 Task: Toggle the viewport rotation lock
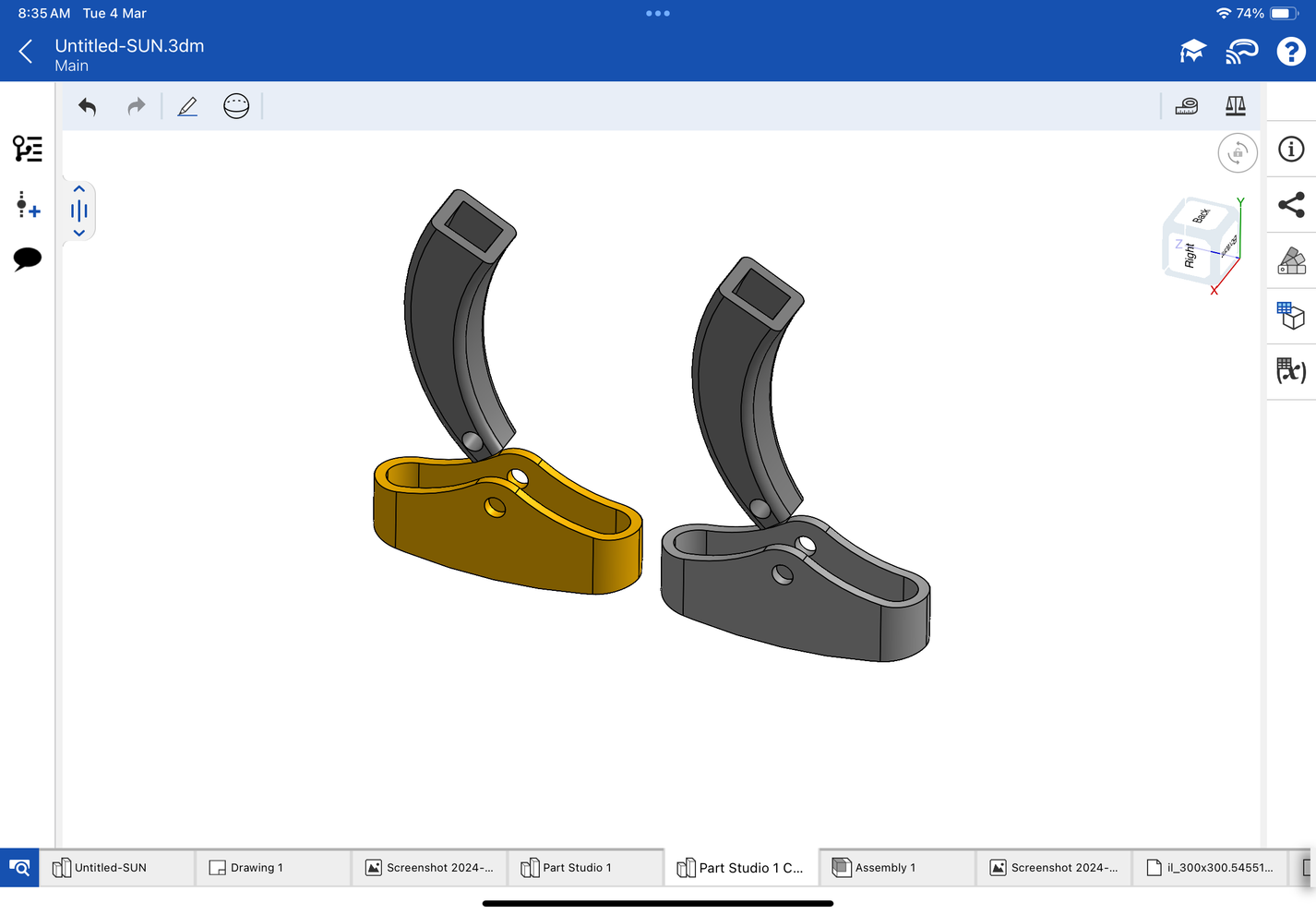point(1237,152)
